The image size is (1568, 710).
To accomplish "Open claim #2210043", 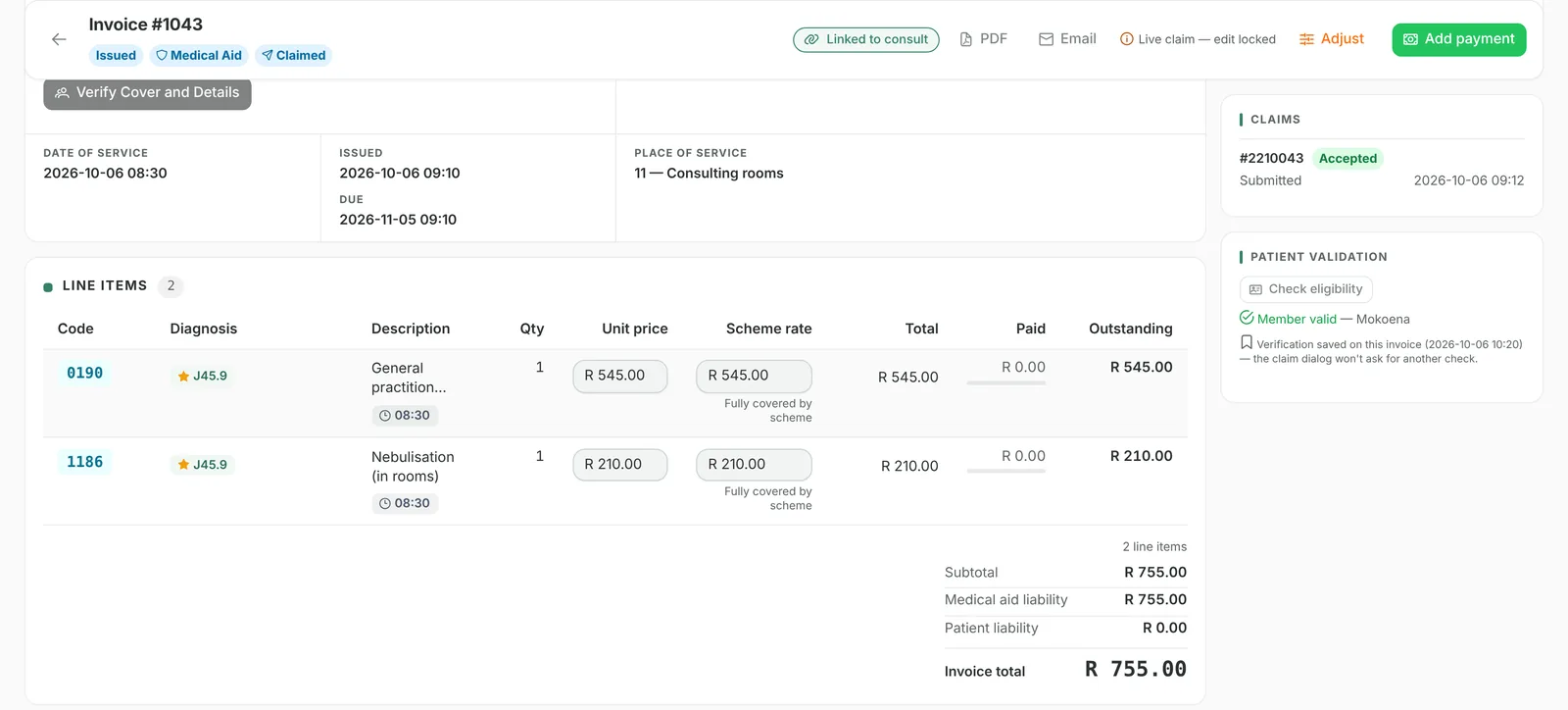I will tap(1271, 158).
